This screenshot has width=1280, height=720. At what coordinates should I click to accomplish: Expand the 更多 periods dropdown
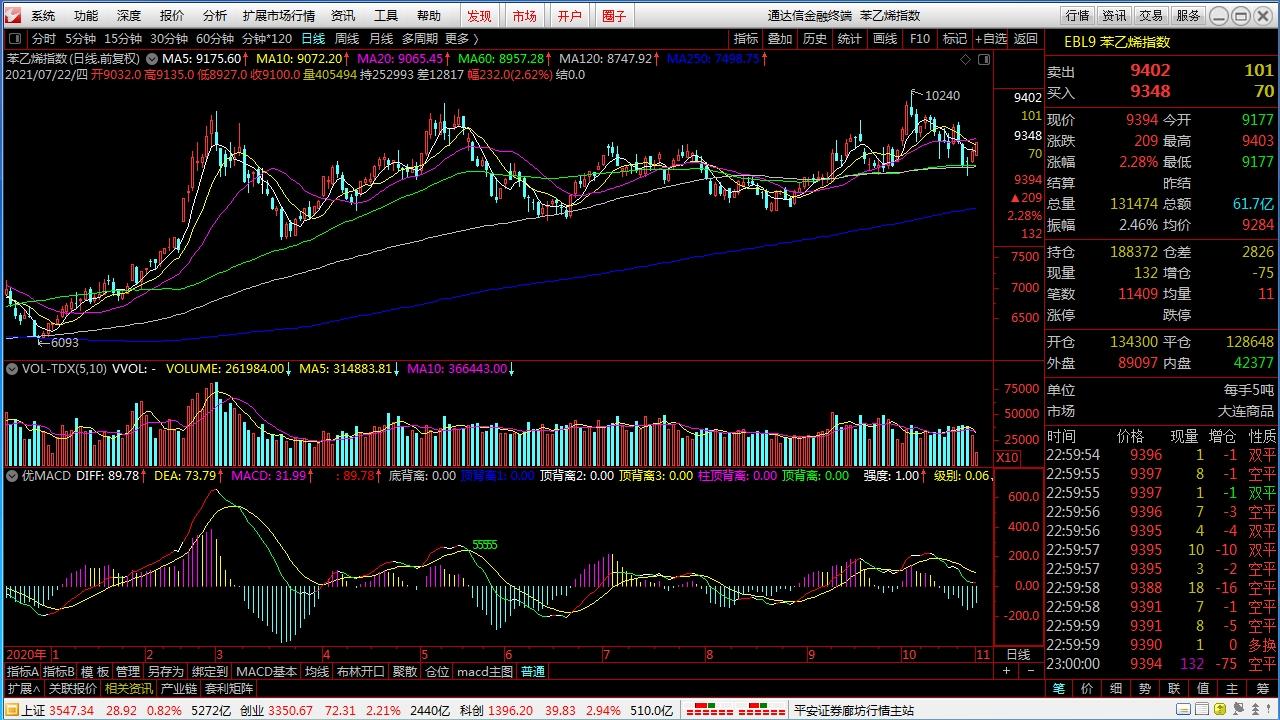pos(461,39)
